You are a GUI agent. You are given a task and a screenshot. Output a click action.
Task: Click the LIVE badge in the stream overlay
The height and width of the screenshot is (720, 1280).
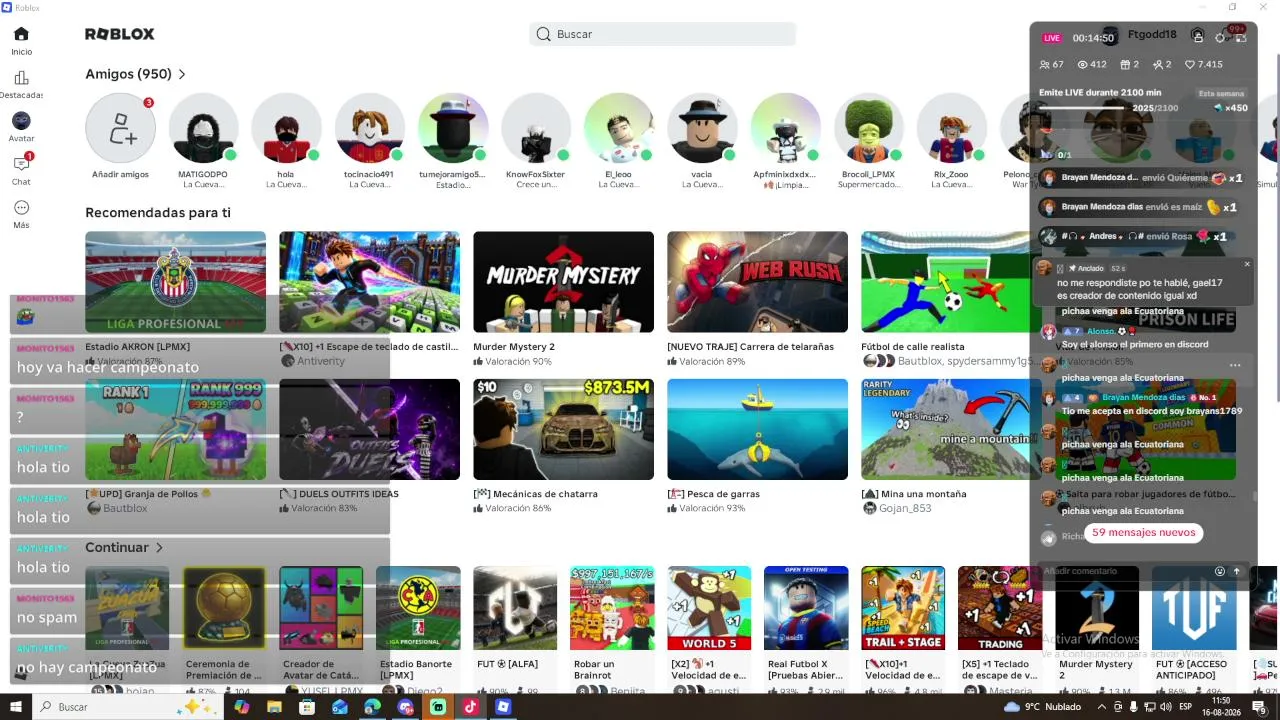(x=1051, y=38)
